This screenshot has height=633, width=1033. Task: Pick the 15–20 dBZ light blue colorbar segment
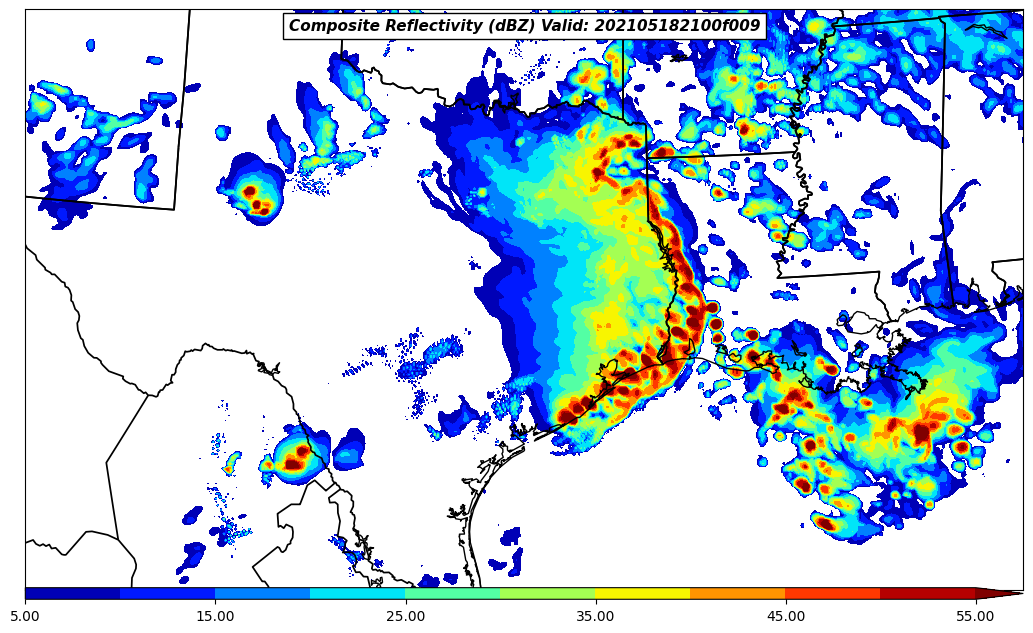262,593
